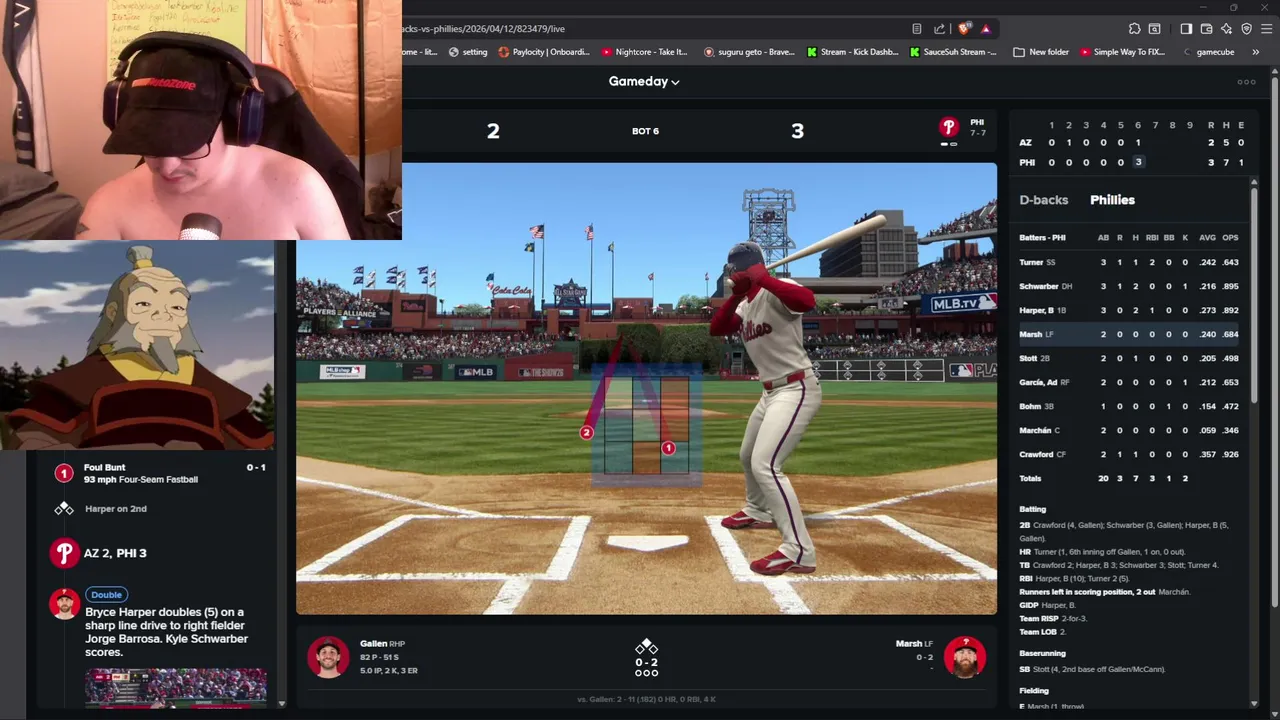Click pitch marker 2 left of the strike zone
Viewport: 1280px width, 720px height.
coord(587,433)
